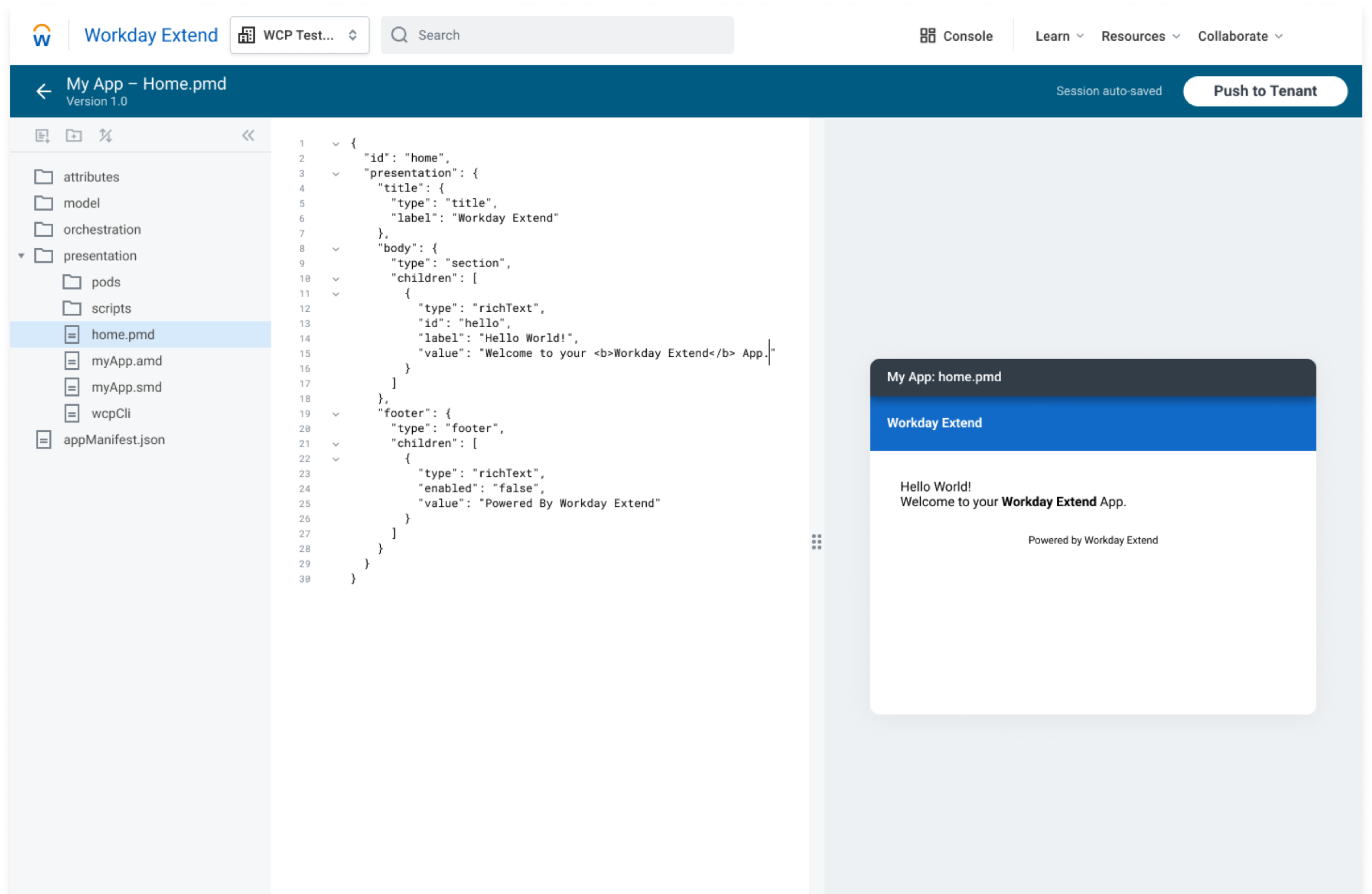Click the Powered By Workday Extend value line
1372x894 pixels.
point(539,503)
